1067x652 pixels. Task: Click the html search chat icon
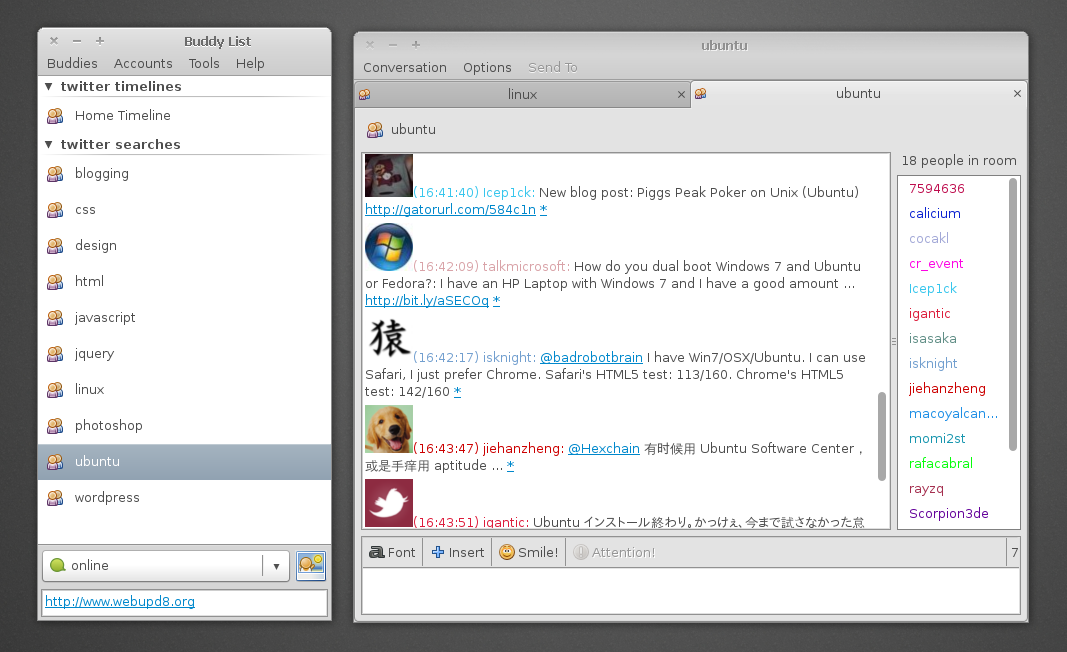pyautogui.click(x=55, y=281)
